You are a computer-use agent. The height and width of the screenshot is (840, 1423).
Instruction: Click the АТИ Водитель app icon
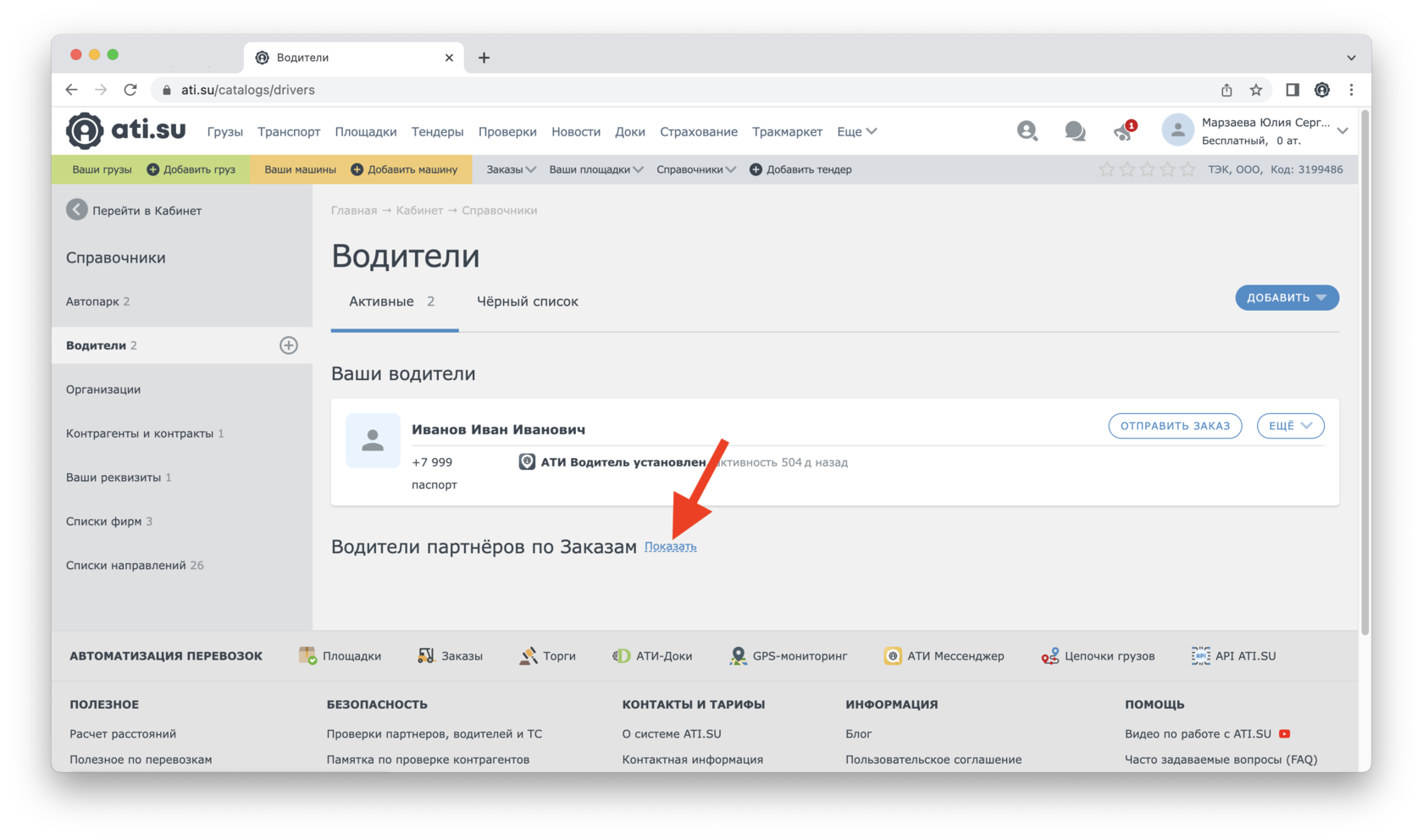(527, 461)
